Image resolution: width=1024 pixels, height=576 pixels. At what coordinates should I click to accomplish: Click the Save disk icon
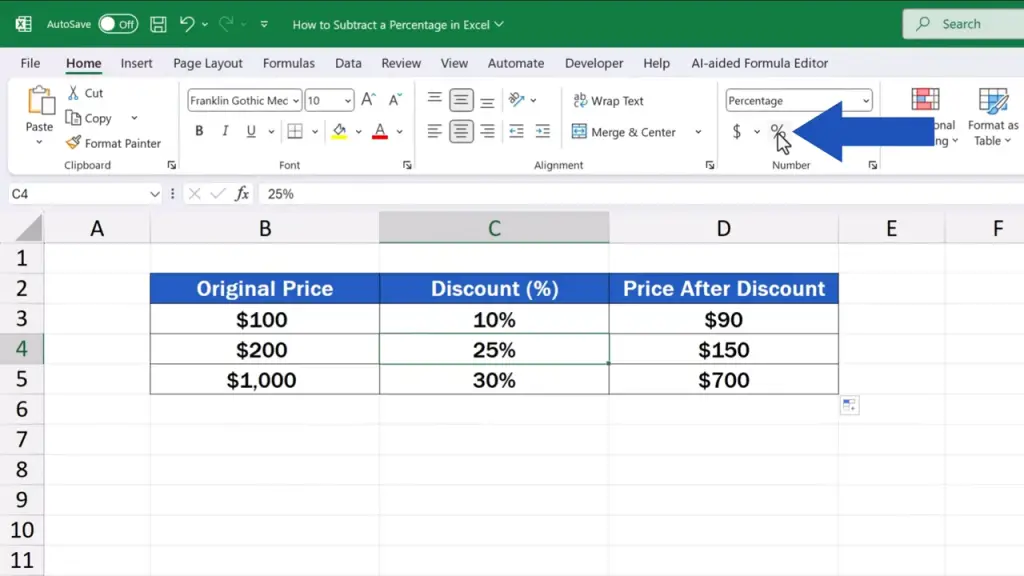click(158, 24)
